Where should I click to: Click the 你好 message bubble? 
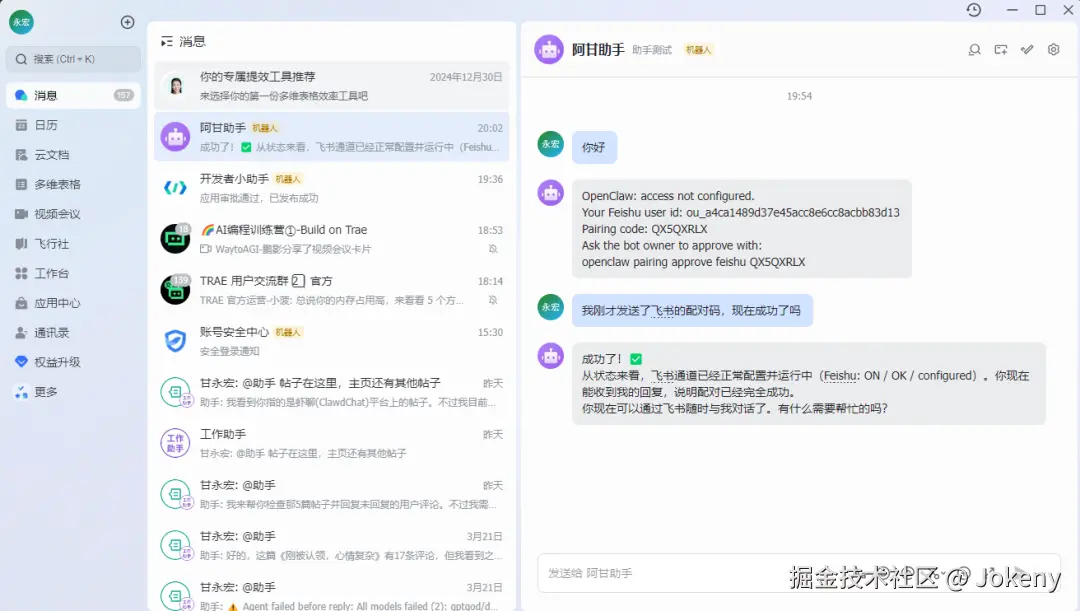[x=594, y=147]
